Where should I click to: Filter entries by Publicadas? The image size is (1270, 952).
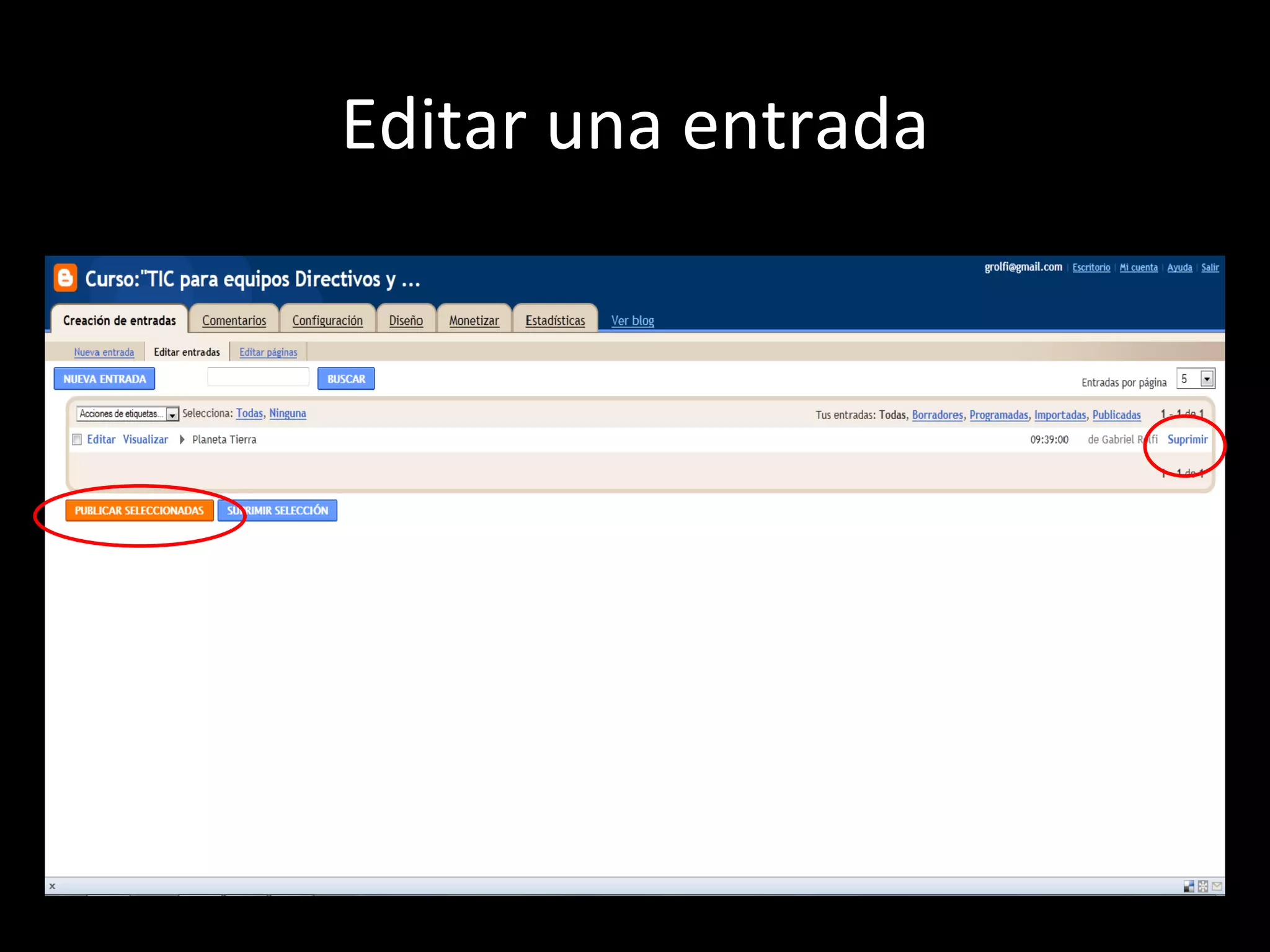[x=1117, y=415]
